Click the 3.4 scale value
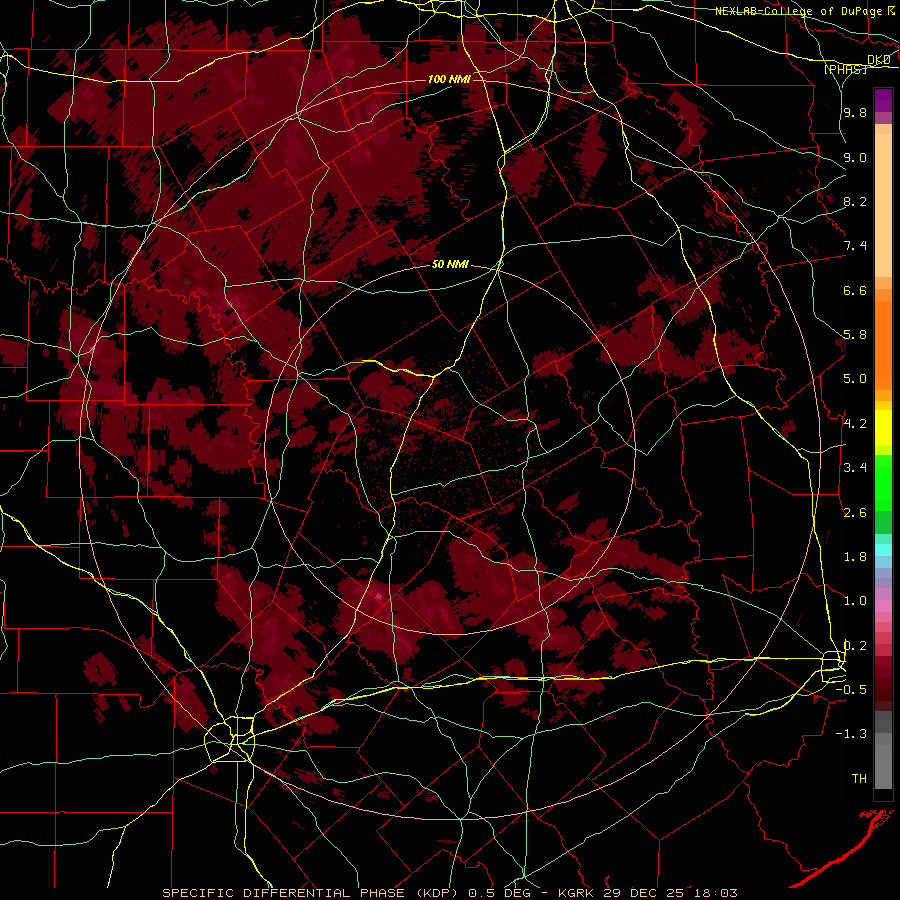Viewport: 900px width, 900px height. 855,468
